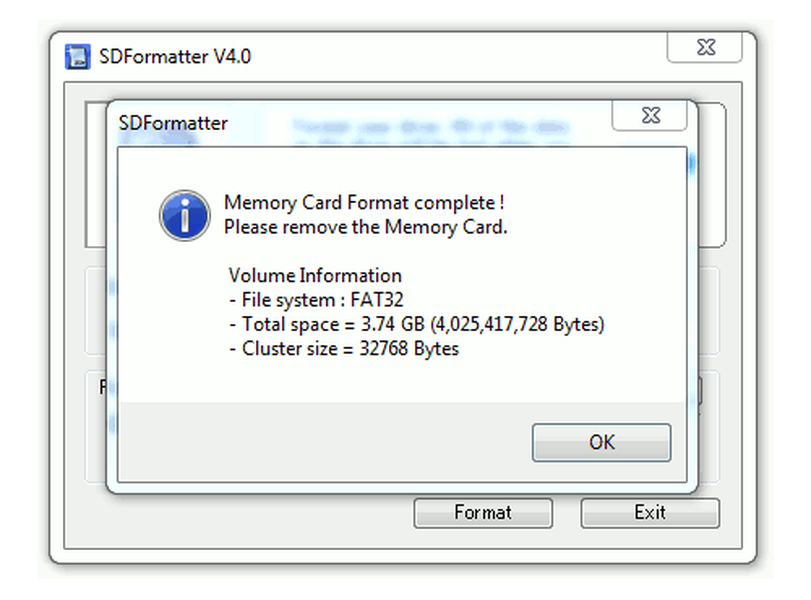
Task: Click the blurred text behind the dialog title bar
Action: coord(430,128)
